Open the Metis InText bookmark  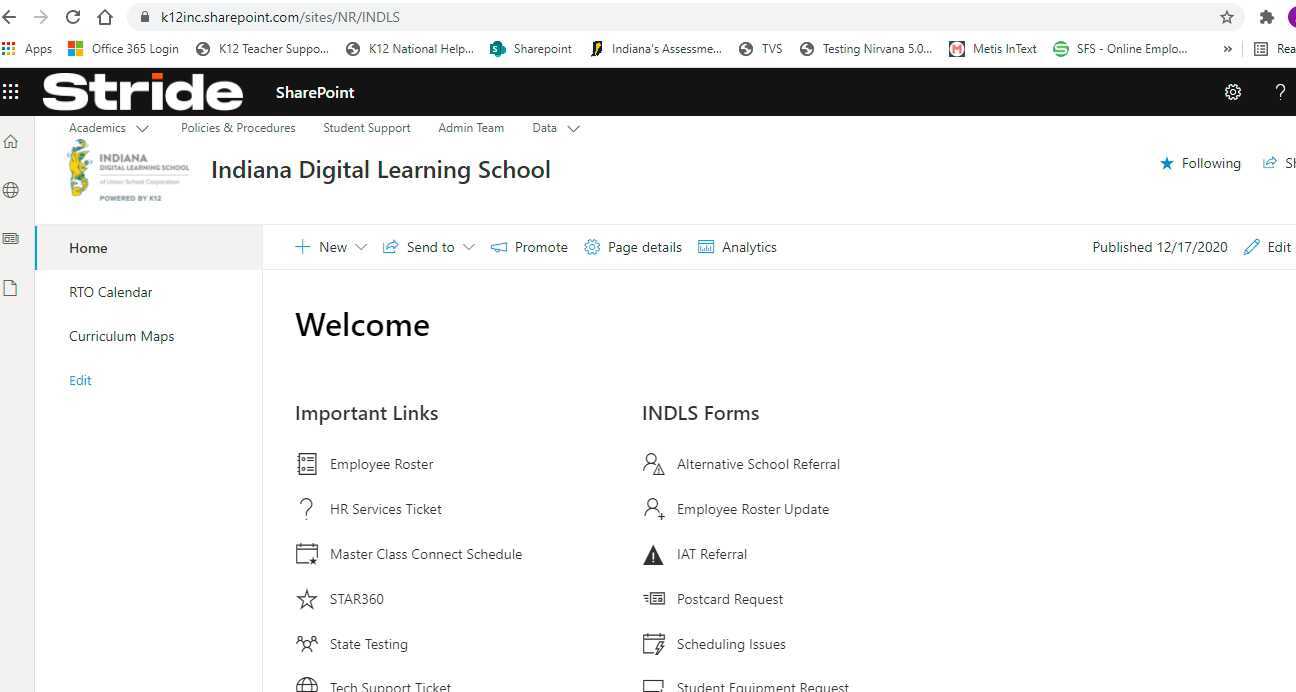click(x=993, y=48)
